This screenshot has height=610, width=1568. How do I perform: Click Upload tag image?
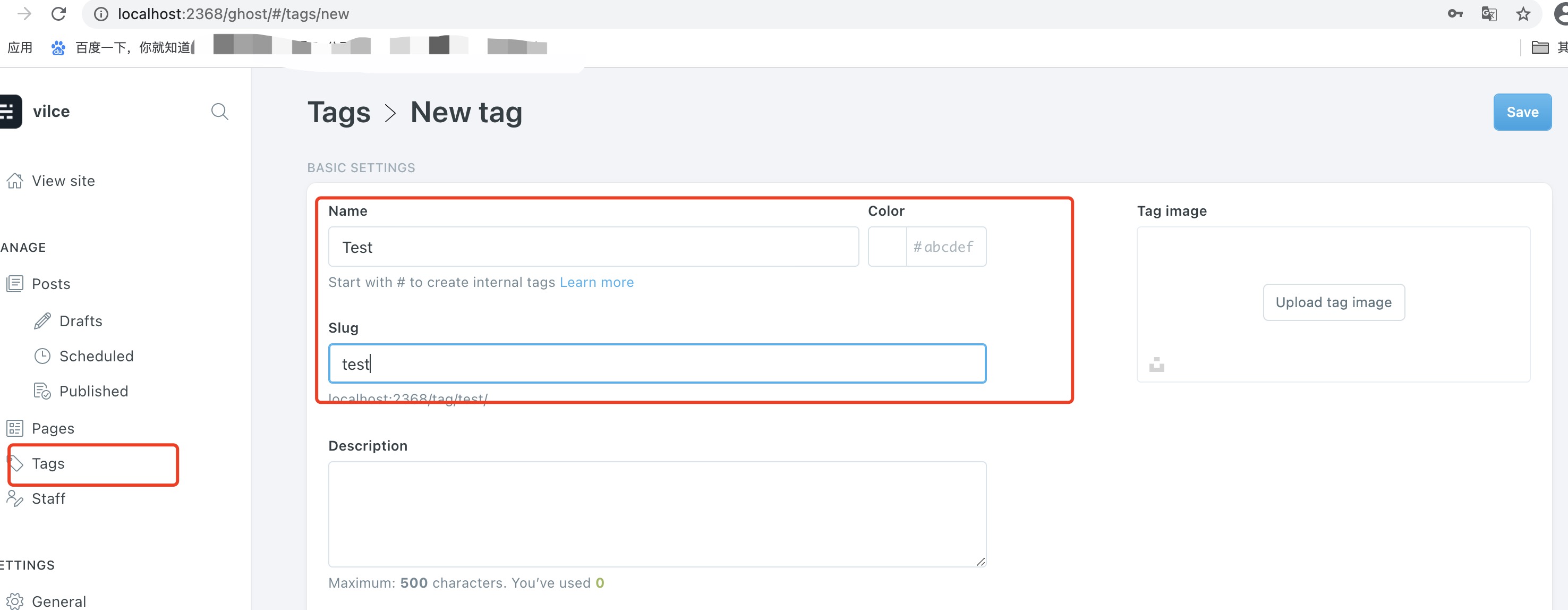pyautogui.click(x=1333, y=302)
